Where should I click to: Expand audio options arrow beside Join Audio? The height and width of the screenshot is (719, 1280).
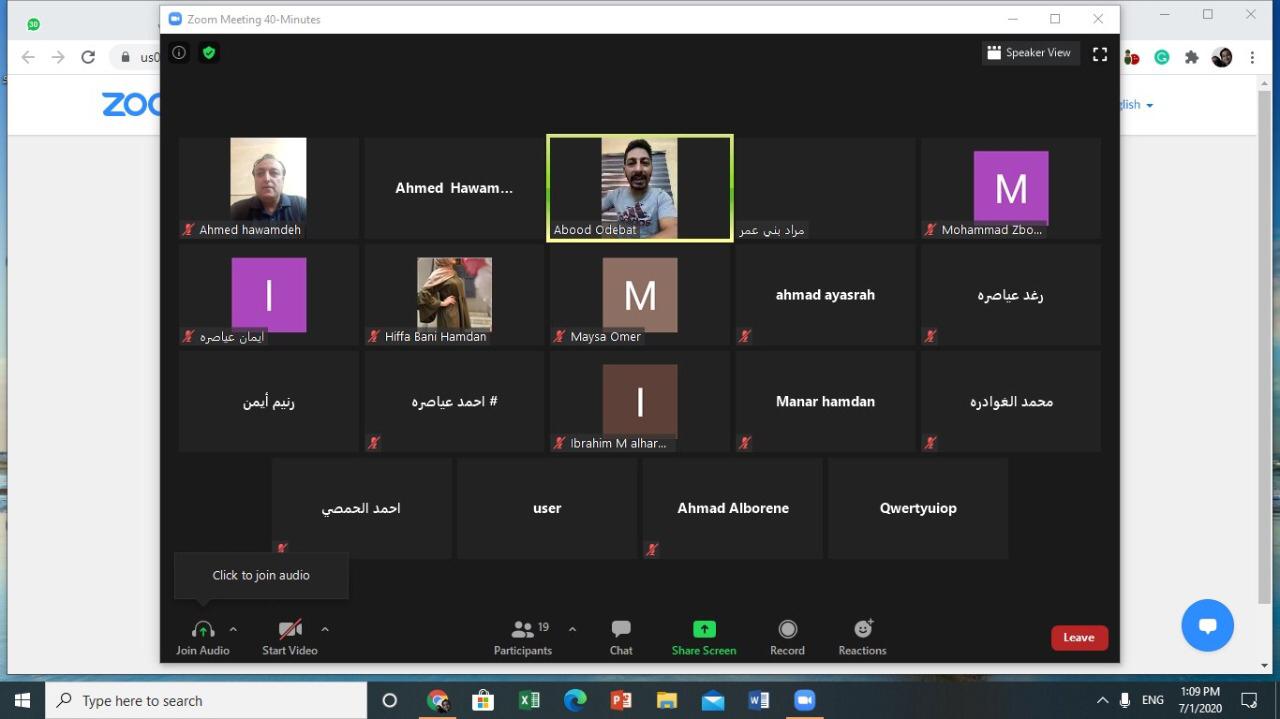pyautogui.click(x=233, y=629)
